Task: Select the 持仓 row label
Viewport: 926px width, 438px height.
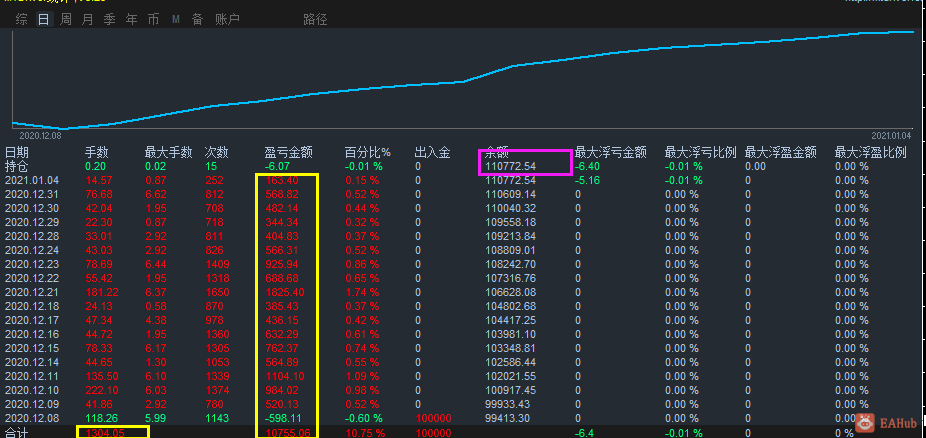Action: coord(17,166)
